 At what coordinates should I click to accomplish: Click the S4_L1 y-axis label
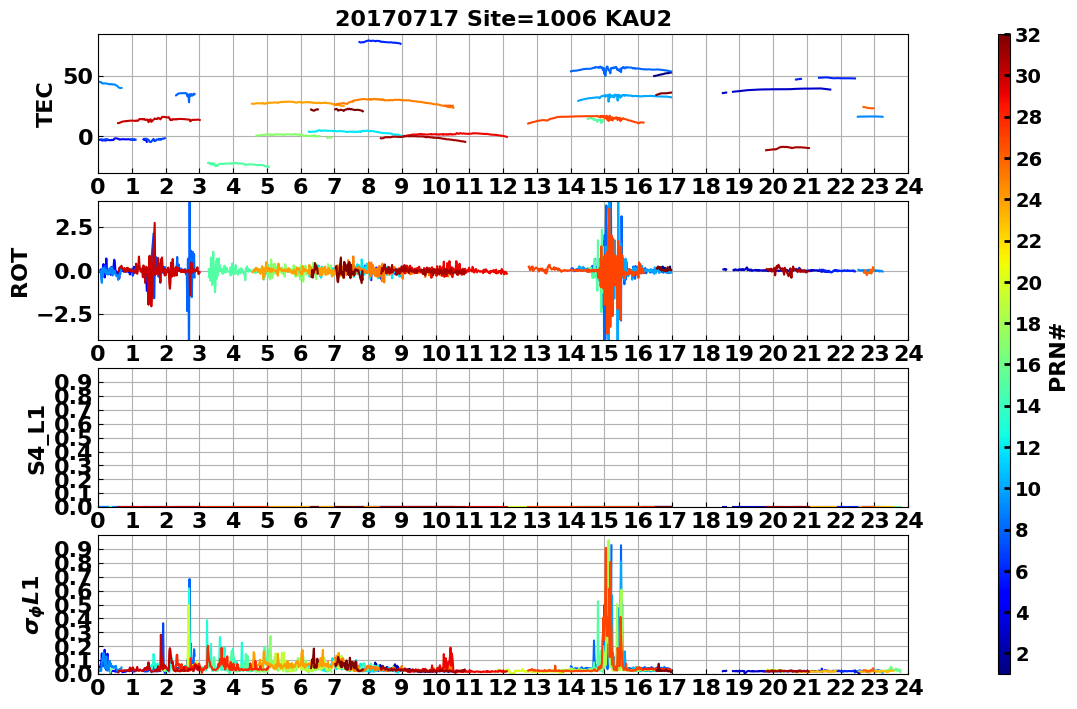coord(36,440)
